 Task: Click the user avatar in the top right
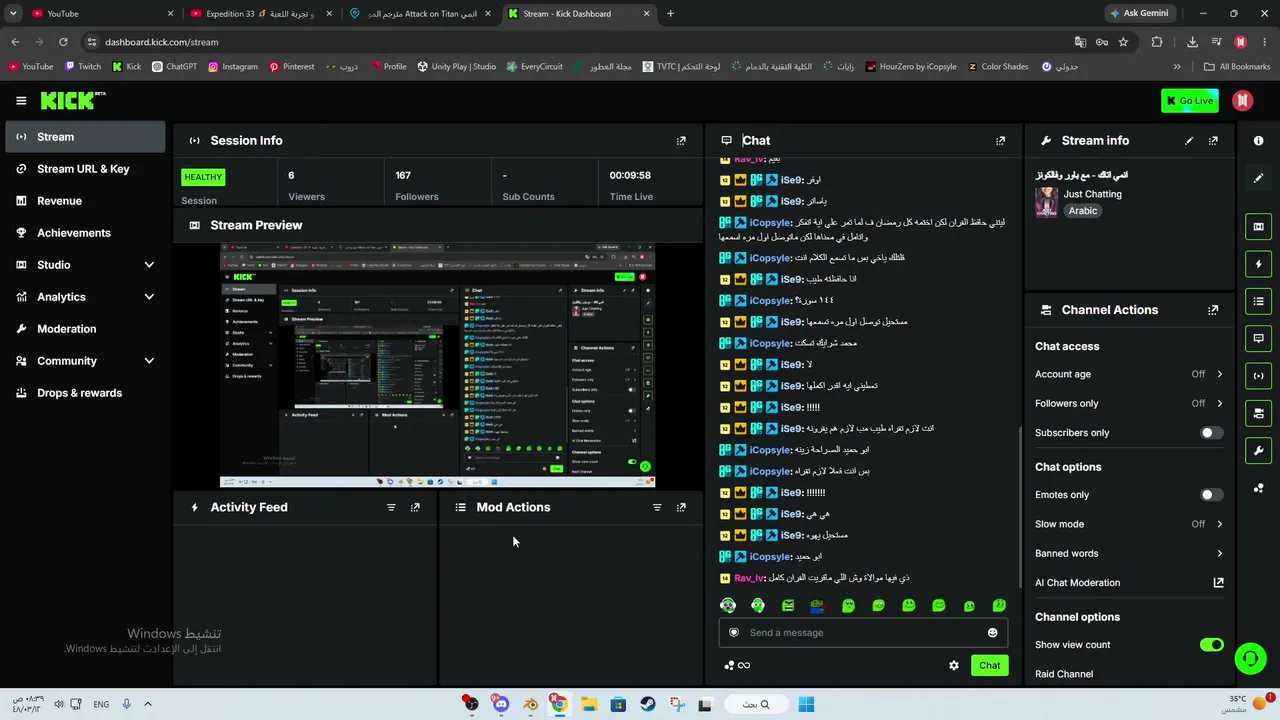coord(1243,100)
